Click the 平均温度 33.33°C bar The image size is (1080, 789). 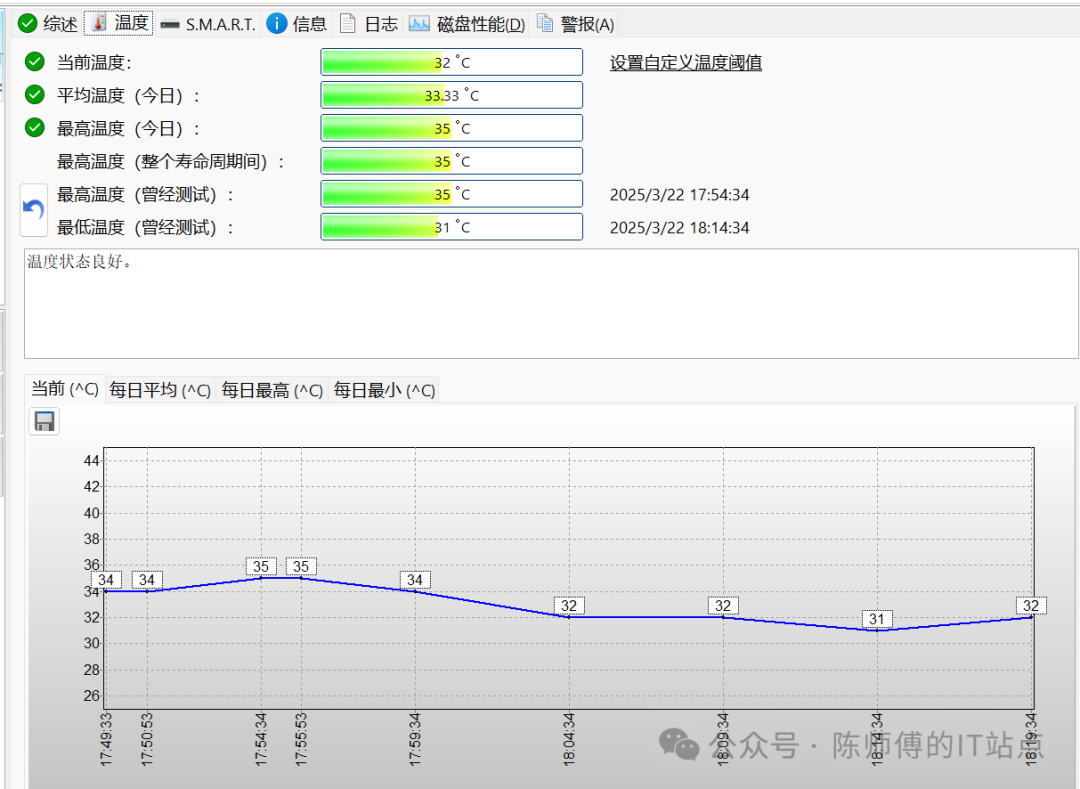(x=451, y=95)
